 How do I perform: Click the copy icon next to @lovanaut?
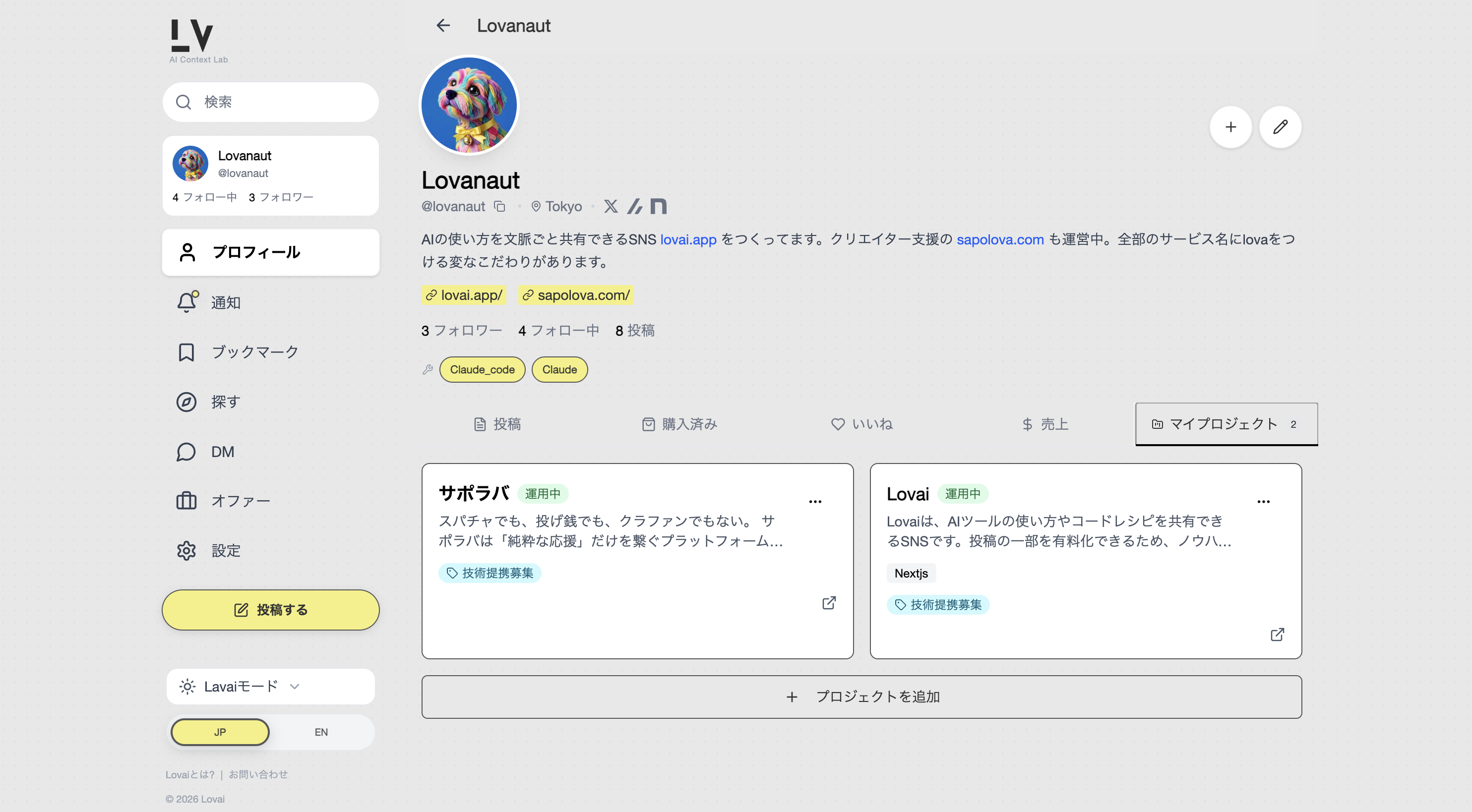click(x=499, y=206)
